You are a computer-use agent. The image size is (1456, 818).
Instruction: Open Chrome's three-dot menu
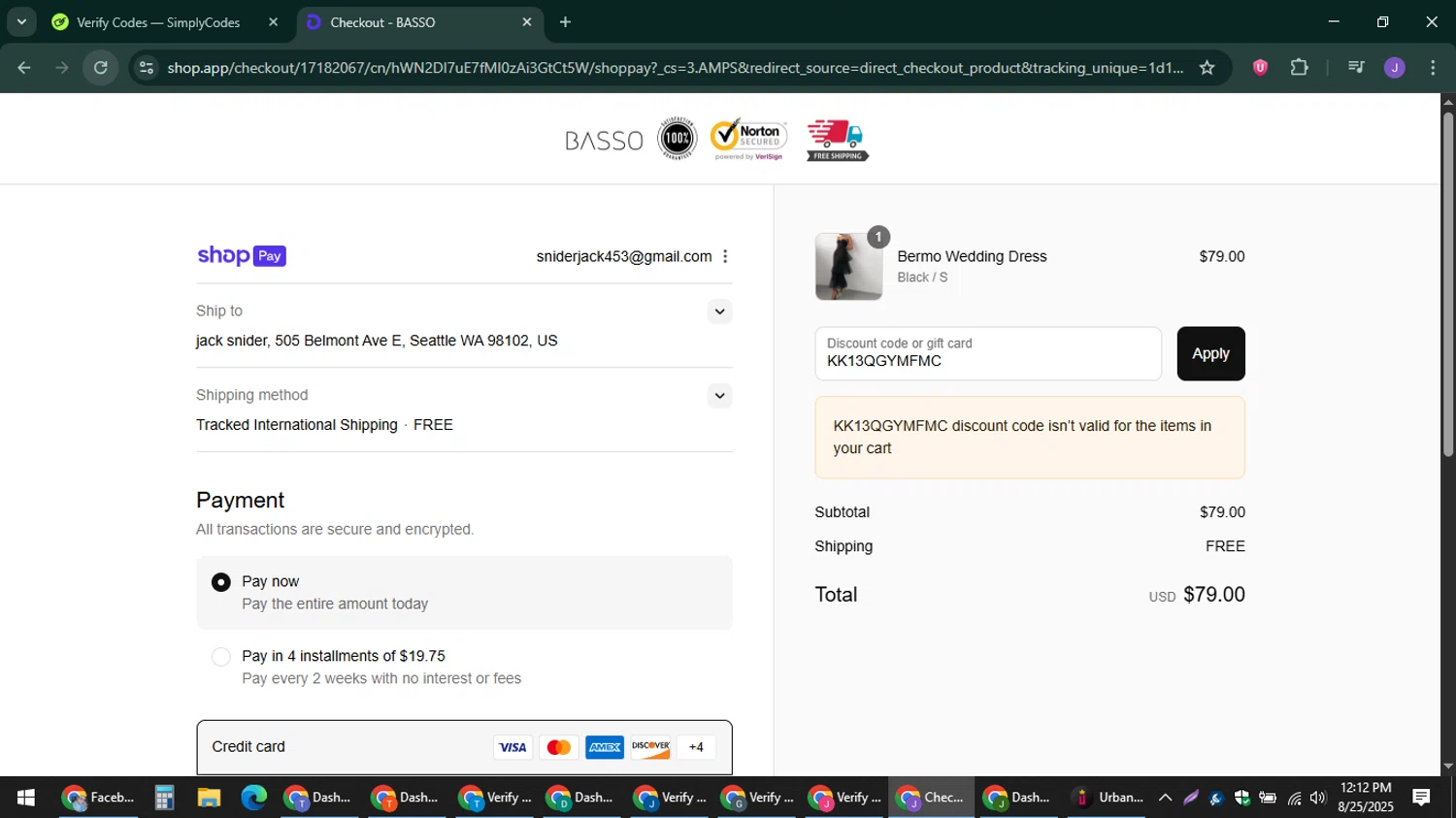1433,68
